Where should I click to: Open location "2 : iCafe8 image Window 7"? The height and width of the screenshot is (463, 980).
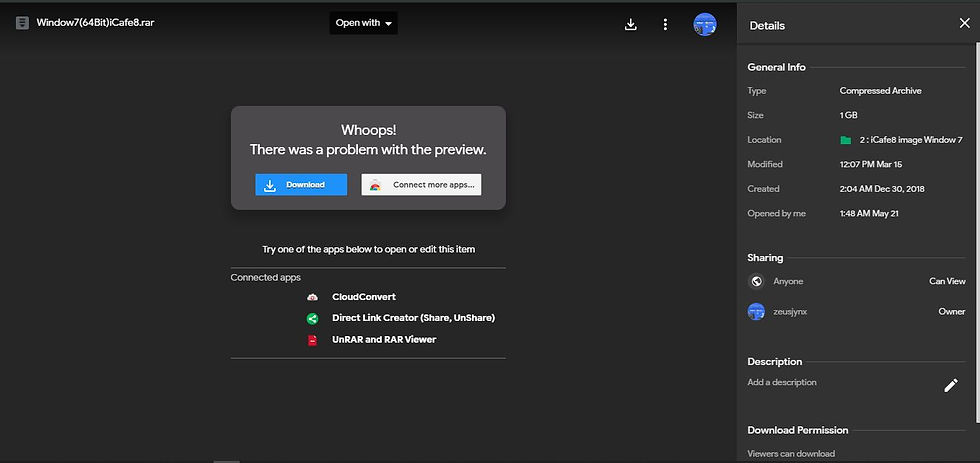coord(911,140)
